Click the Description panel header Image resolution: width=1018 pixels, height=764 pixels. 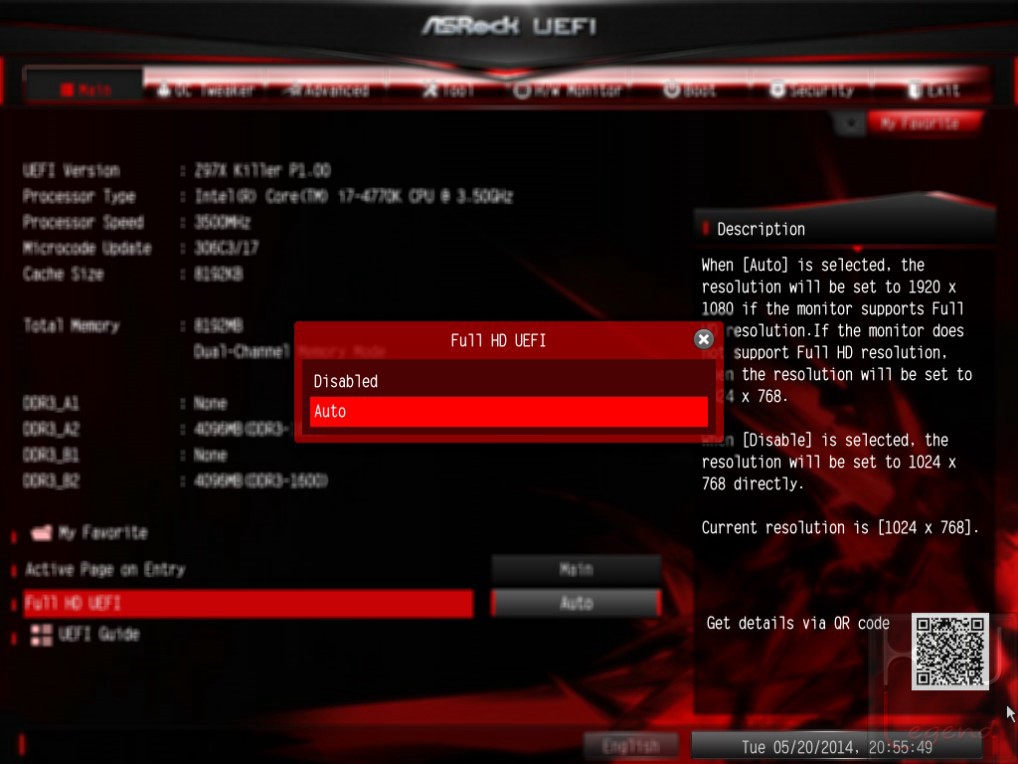tap(843, 228)
